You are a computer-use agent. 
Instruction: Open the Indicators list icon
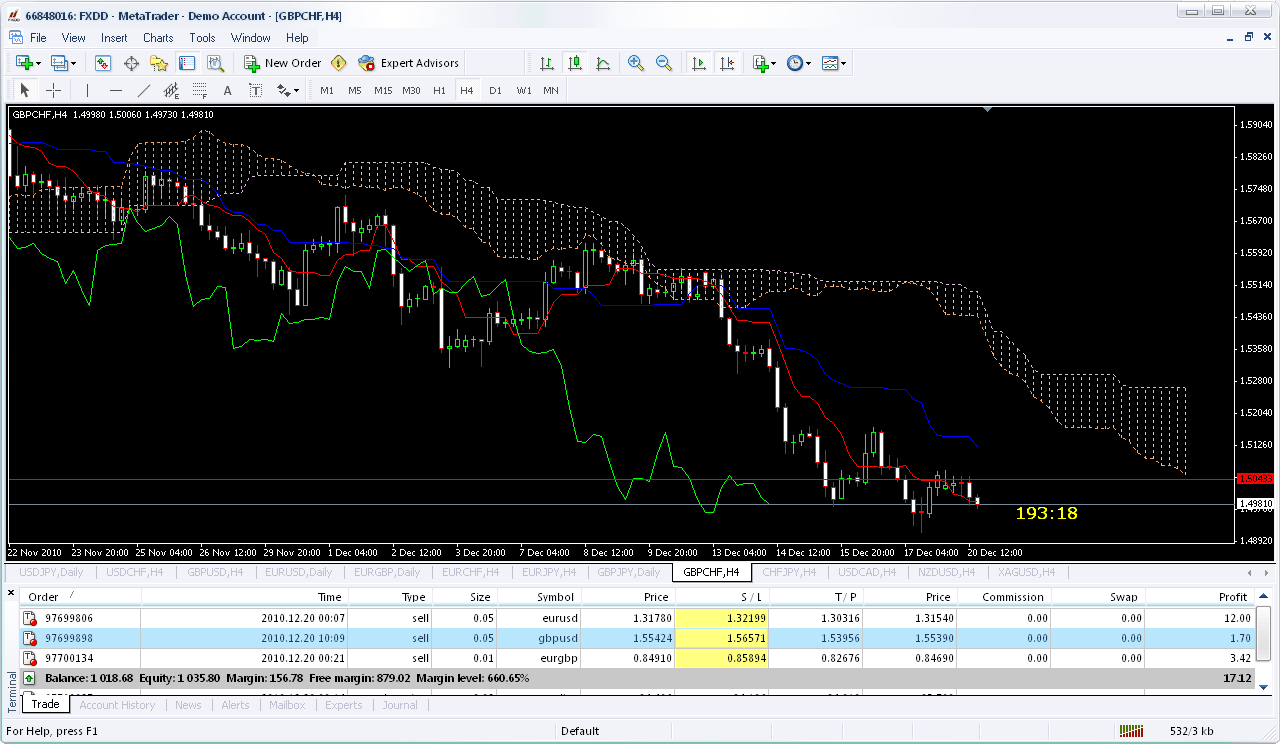point(759,63)
